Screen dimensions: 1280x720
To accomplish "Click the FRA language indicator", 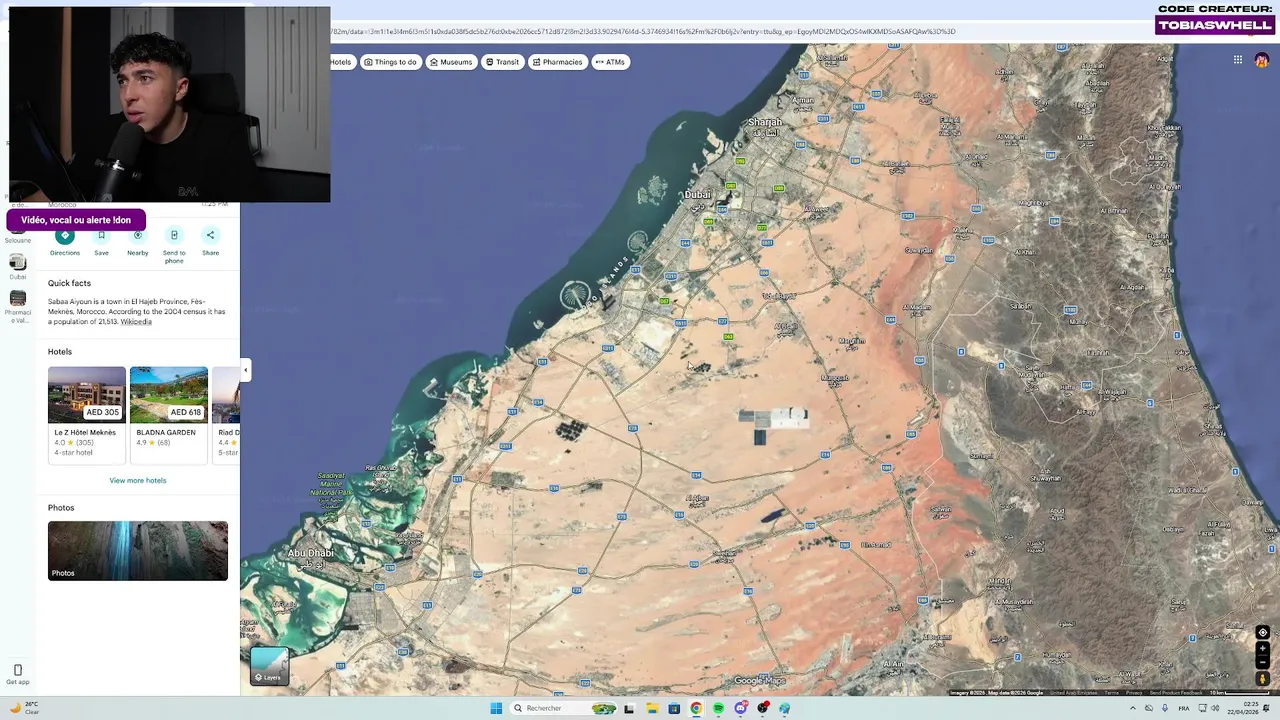I will tap(1184, 708).
